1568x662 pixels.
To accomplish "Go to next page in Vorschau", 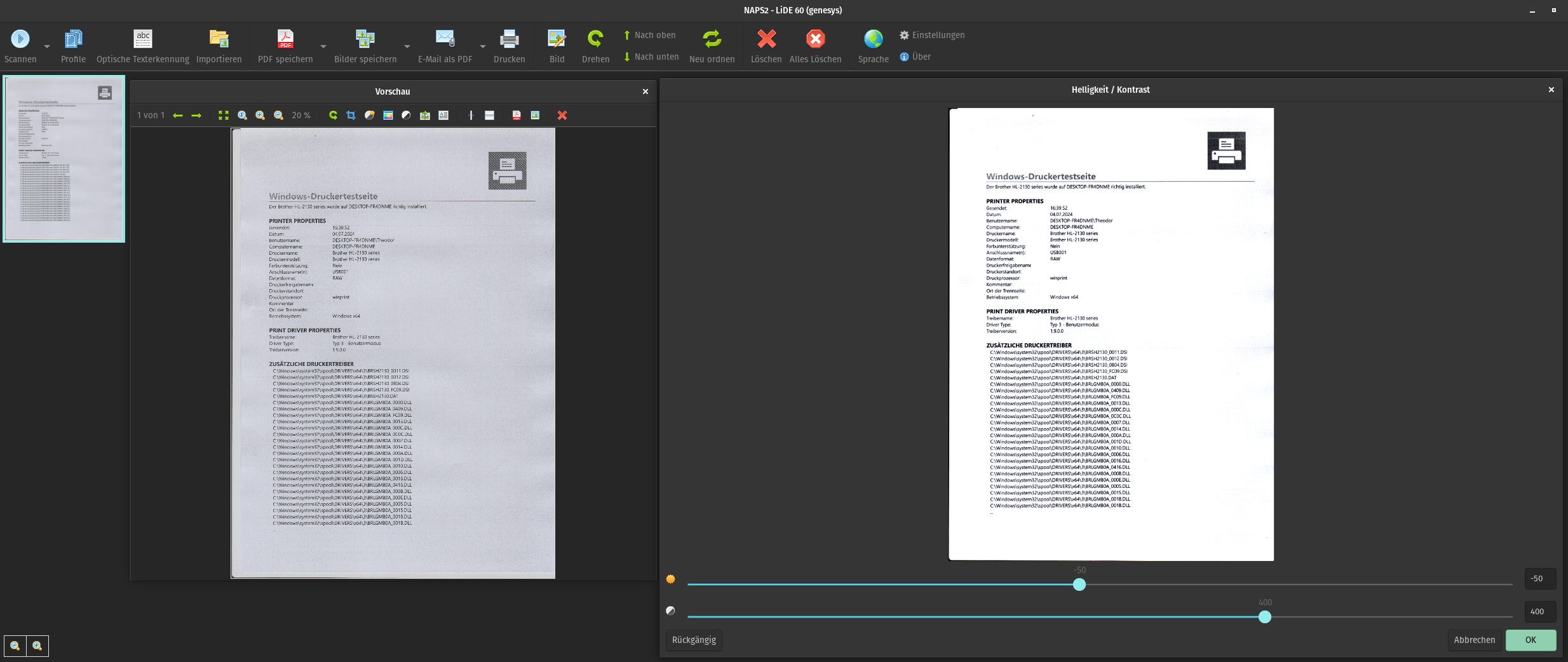I will (196, 116).
